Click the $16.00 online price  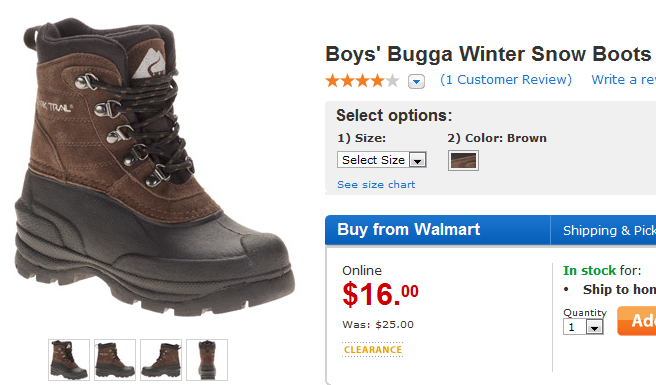pyautogui.click(x=380, y=294)
